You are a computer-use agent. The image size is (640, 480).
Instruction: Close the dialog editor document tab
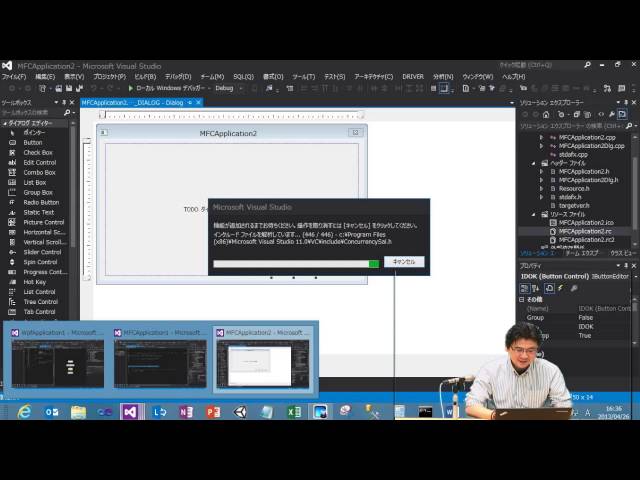click(x=198, y=102)
